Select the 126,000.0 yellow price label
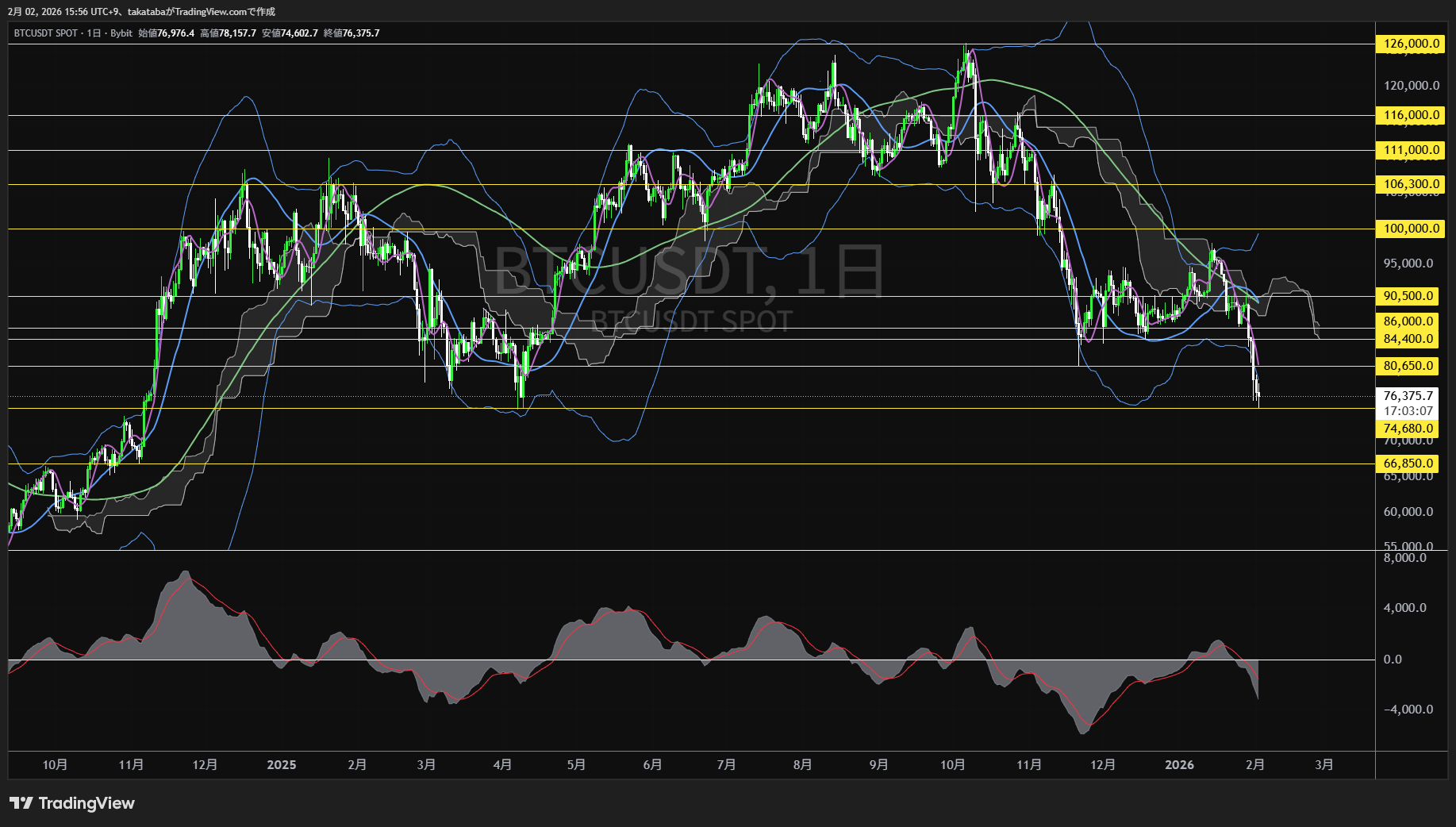This screenshot has width=1456, height=827. pyautogui.click(x=1410, y=44)
